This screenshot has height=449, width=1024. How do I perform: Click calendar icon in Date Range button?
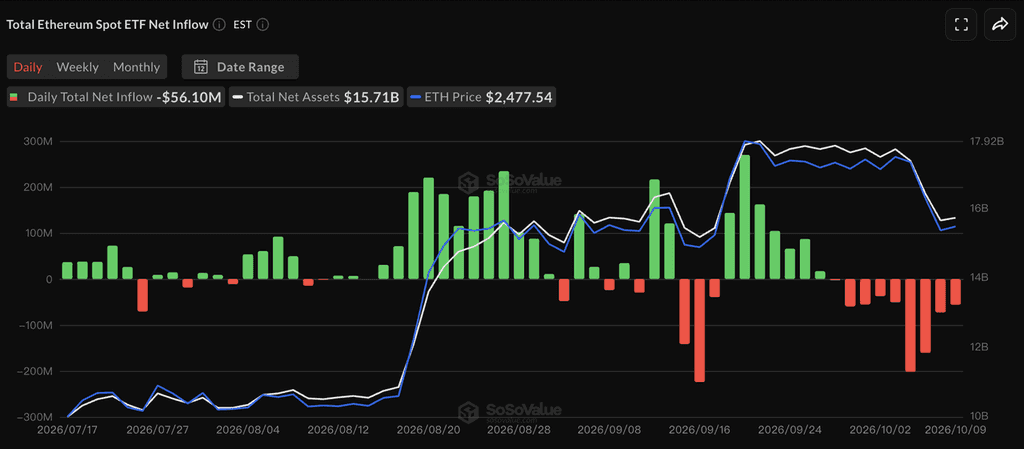point(201,67)
